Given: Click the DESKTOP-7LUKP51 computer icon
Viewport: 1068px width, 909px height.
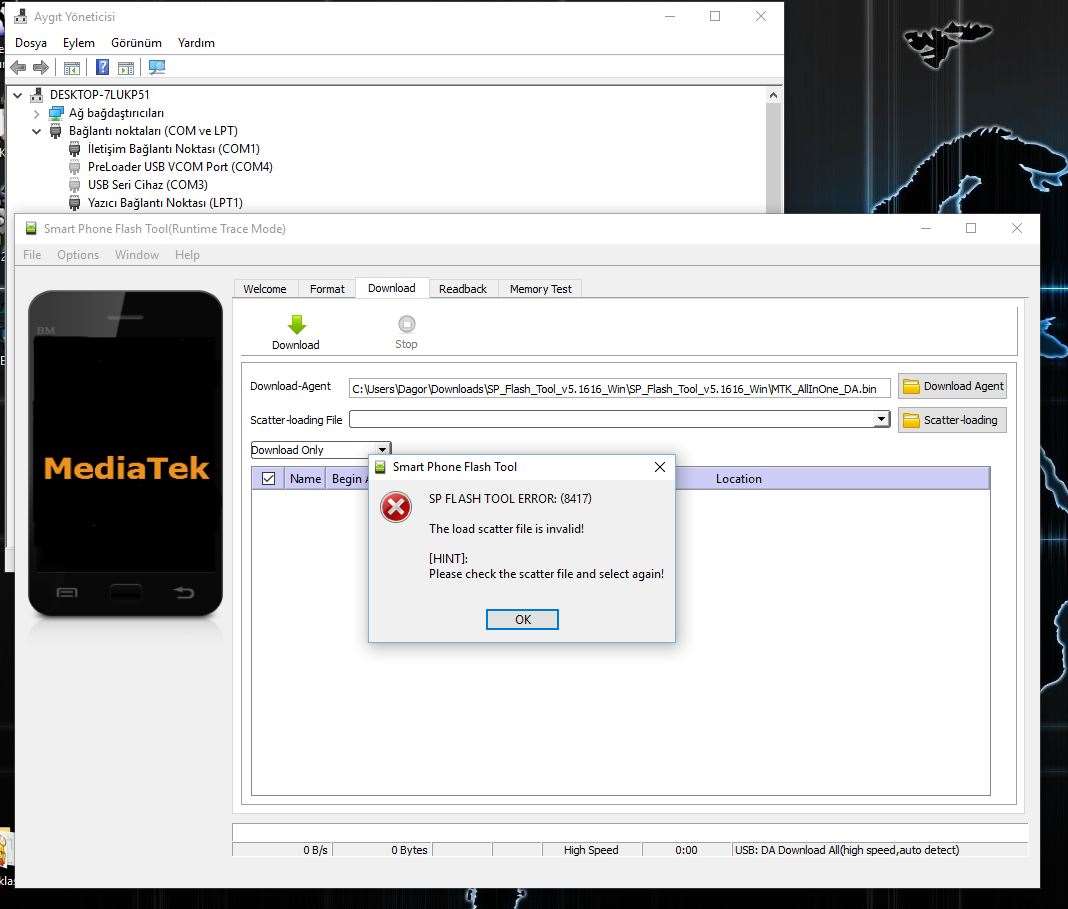Looking at the screenshot, I should click(x=37, y=95).
